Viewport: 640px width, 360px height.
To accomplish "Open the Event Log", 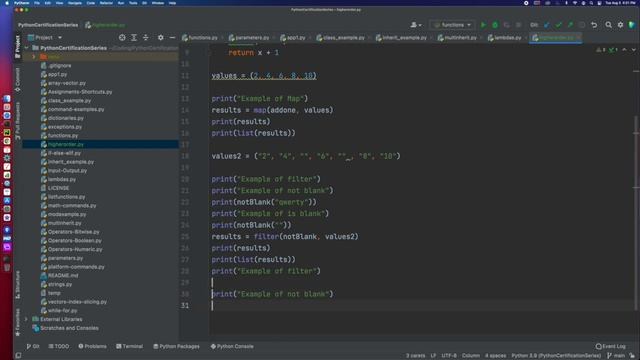I will (610, 346).
